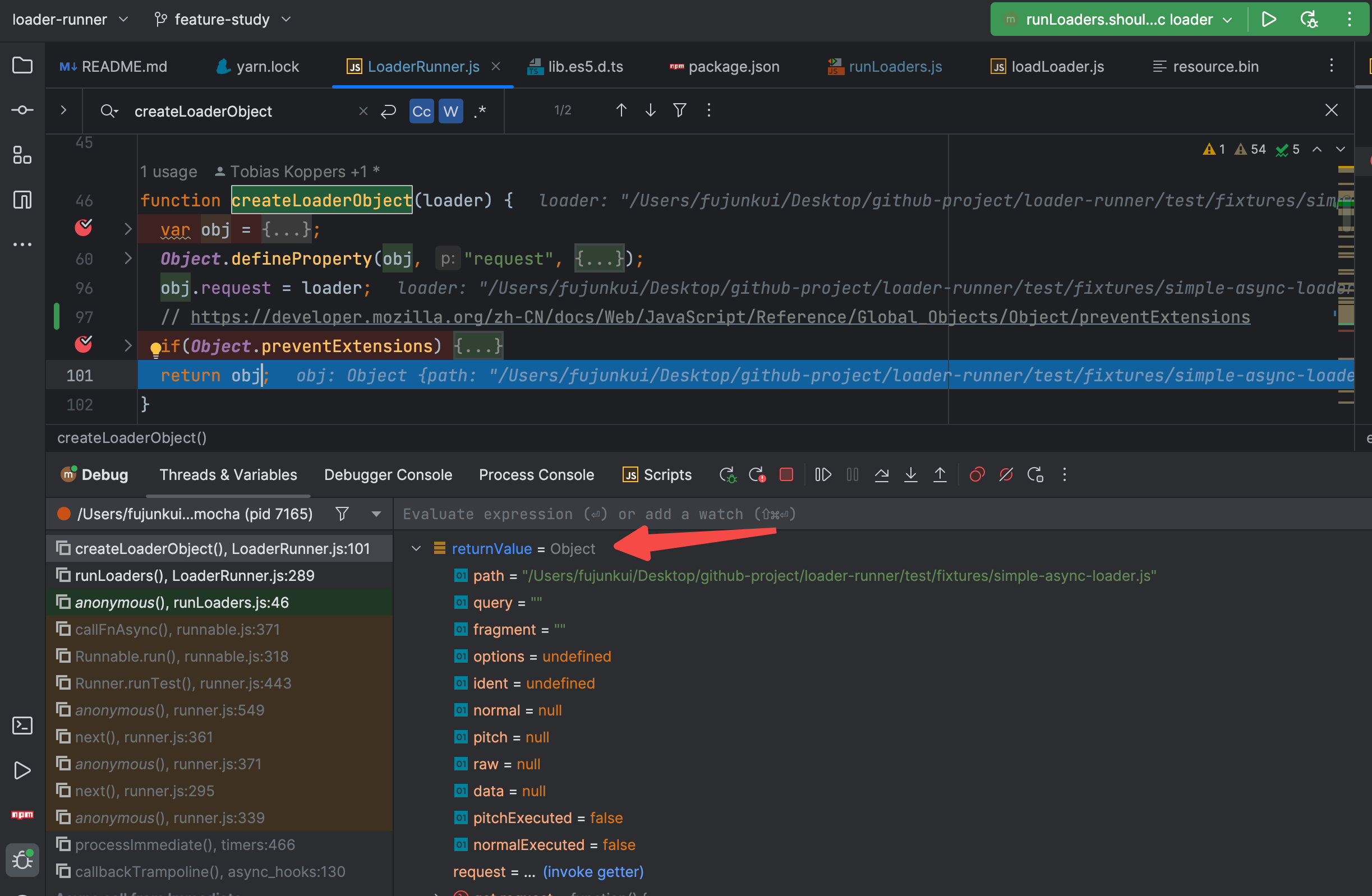
Task: Open the Debugger Console tab
Action: click(388, 475)
